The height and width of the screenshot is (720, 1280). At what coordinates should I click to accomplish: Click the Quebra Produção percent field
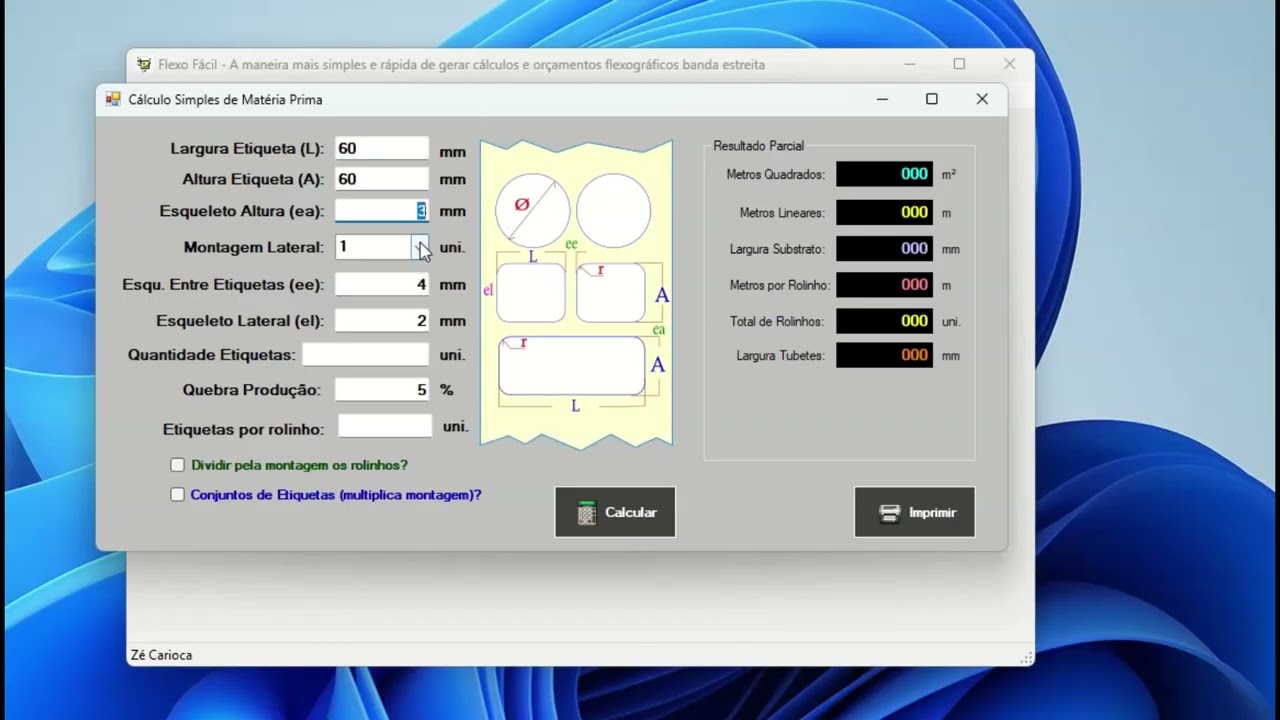[381, 390]
